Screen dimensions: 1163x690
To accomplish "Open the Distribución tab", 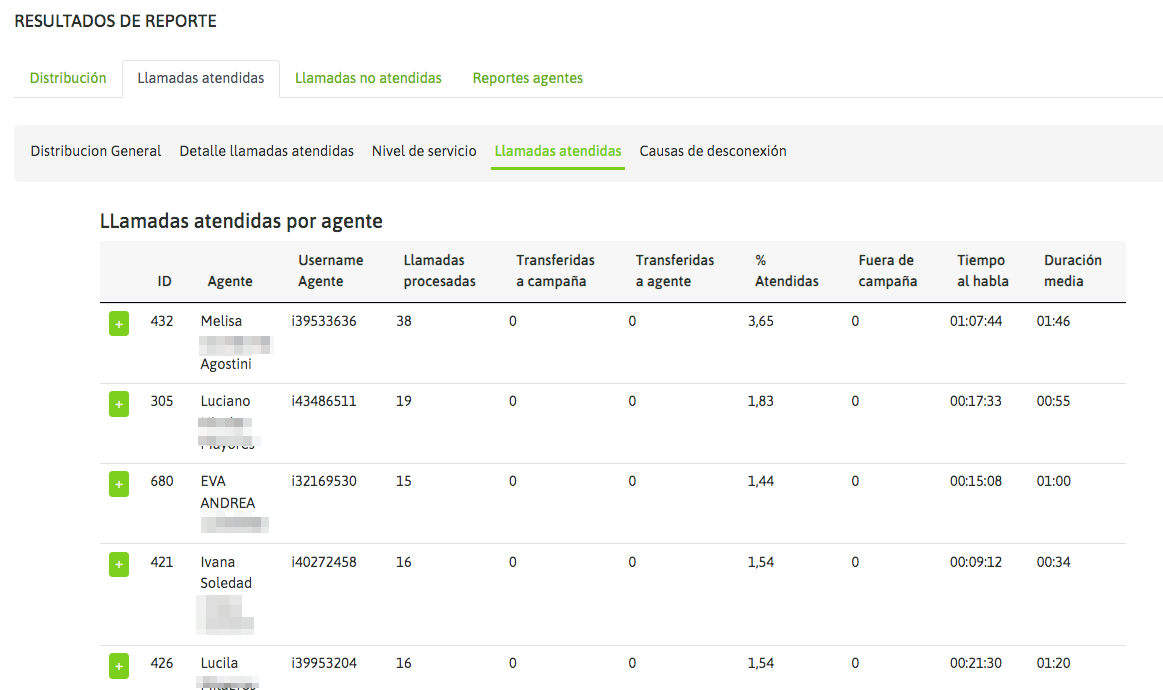I will point(68,78).
